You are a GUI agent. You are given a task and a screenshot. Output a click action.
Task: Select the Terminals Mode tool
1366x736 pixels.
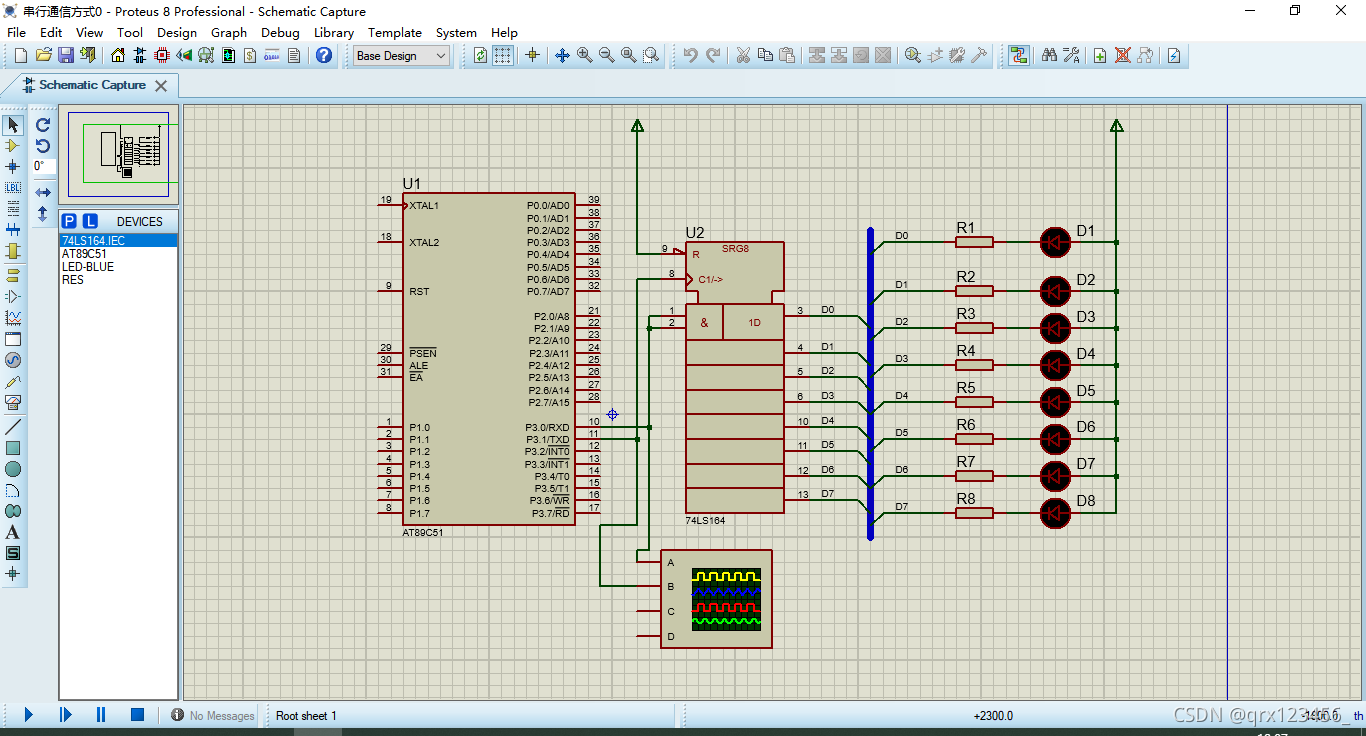[13, 275]
